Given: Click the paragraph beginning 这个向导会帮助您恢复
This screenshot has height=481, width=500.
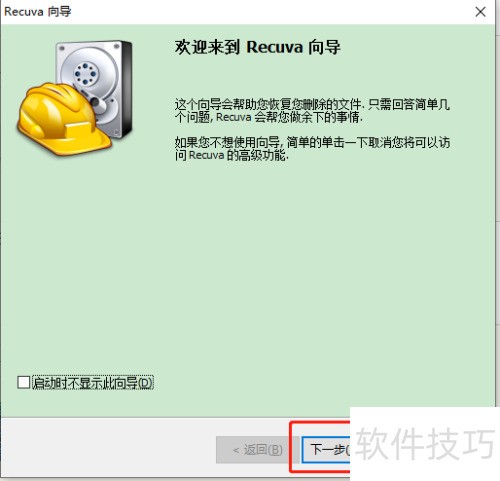Looking at the screenshot, I should (312, 111).
